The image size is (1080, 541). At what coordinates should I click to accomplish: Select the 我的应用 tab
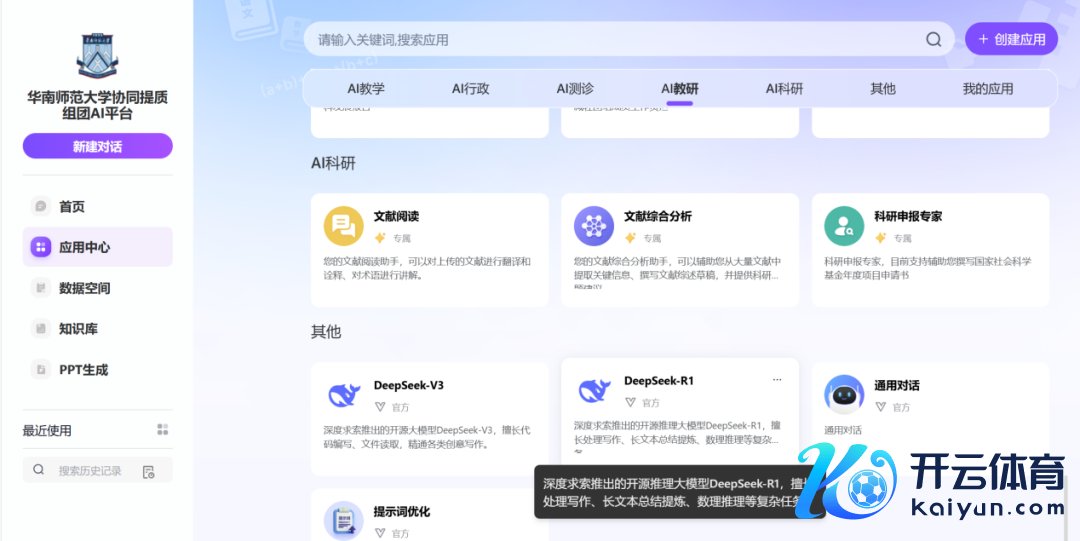(x=987, y=89)
